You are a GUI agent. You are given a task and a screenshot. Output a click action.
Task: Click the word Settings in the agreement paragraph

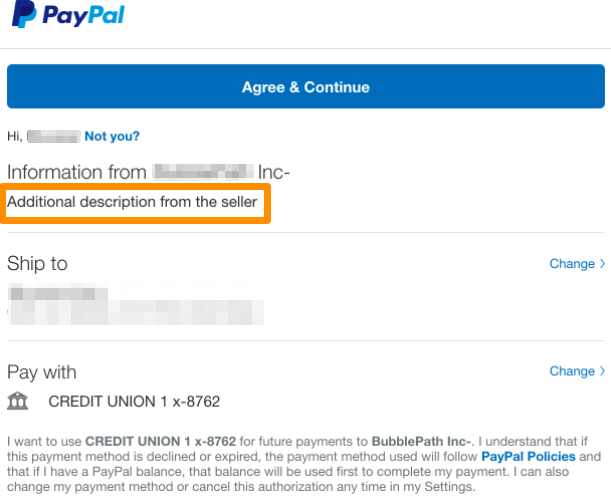[449, 487]
